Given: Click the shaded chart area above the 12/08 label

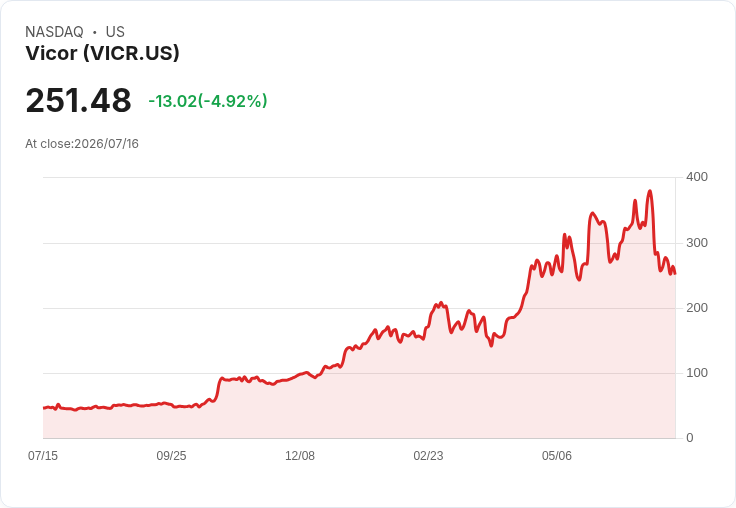Looking at the screenshot, I should (300, 408).
